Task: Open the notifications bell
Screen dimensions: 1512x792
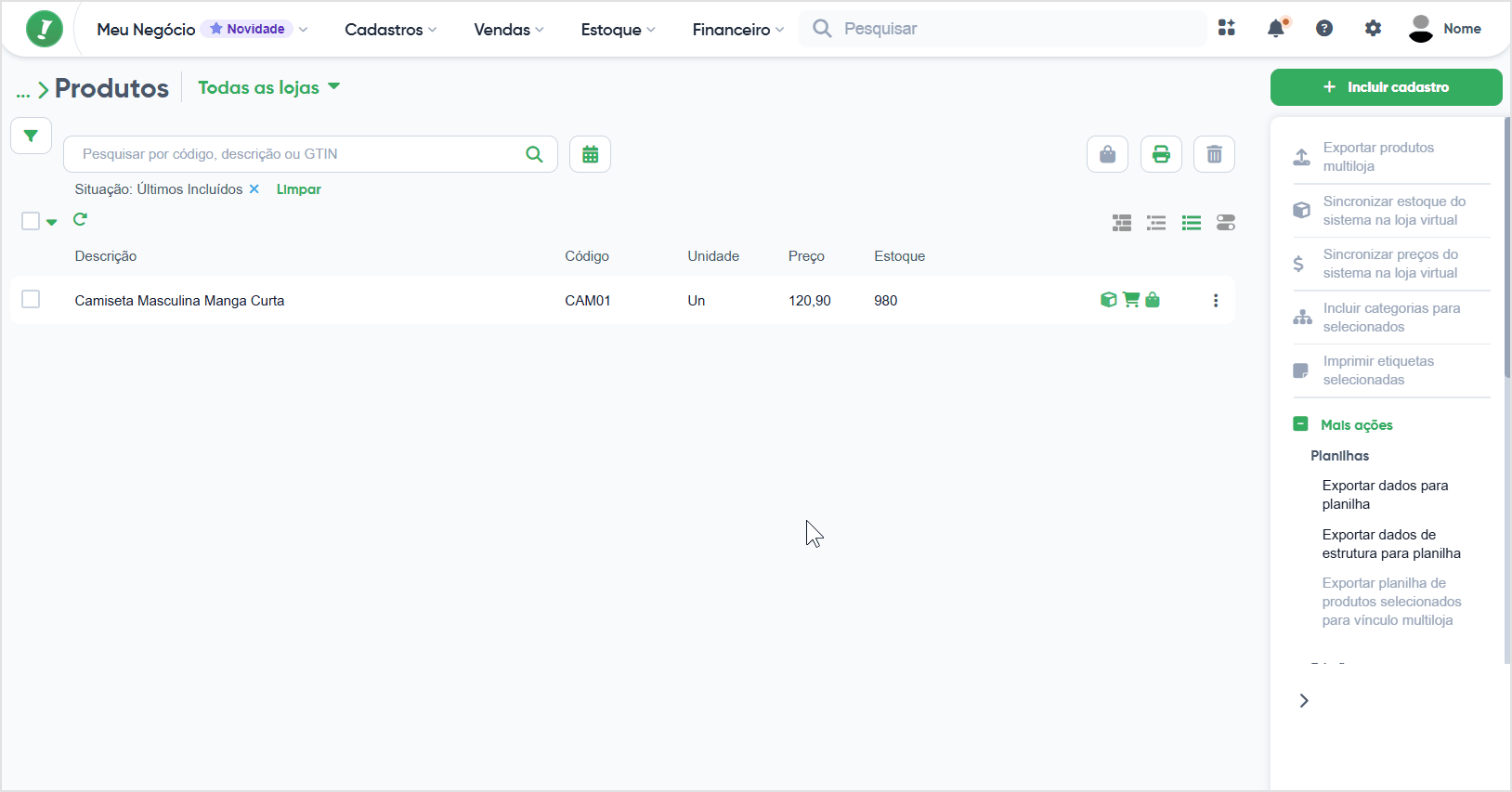Action: click(x=1277, y=28)
